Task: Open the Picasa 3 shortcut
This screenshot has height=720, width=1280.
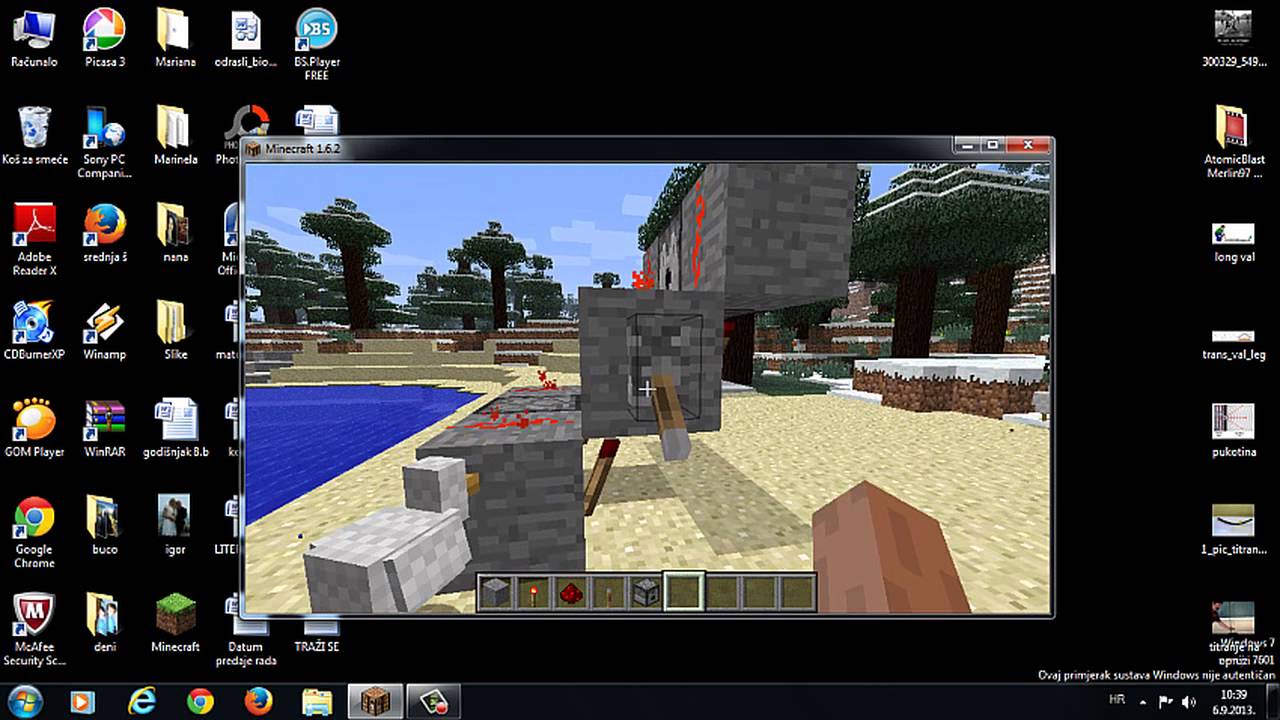Action: point(104,38)
